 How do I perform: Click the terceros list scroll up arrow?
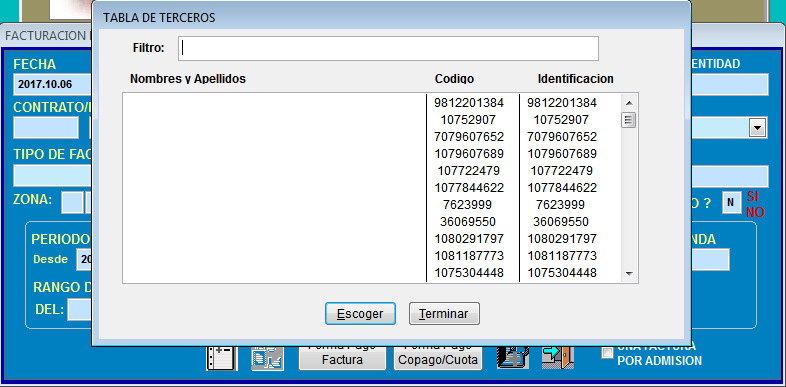(629, 103)
